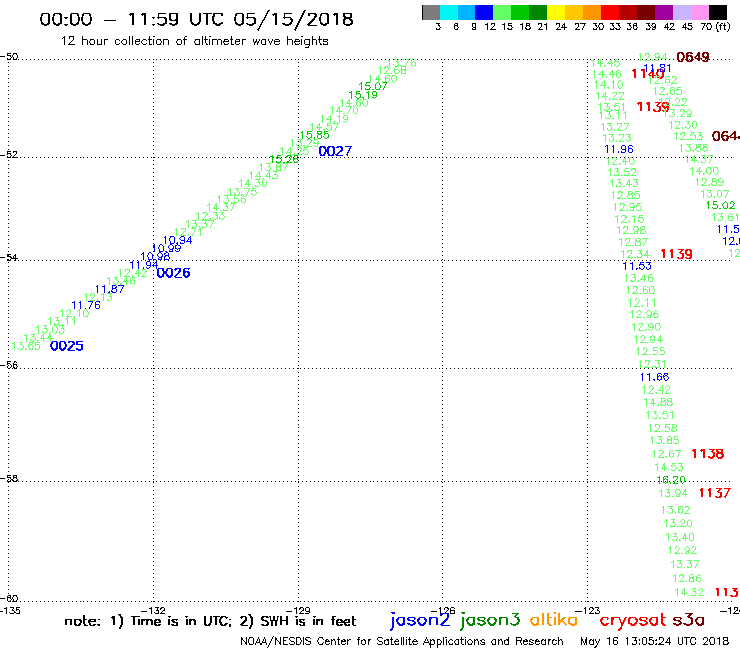Click the yellow swatch in the color scale
This screenshot has width=740, height=650.
tap(556, 12)
